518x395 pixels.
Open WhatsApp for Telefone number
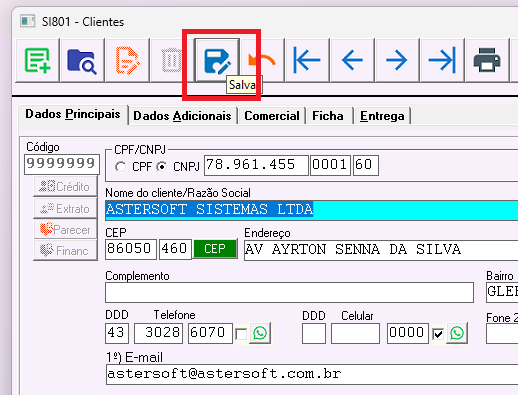[x=260, y=333]
